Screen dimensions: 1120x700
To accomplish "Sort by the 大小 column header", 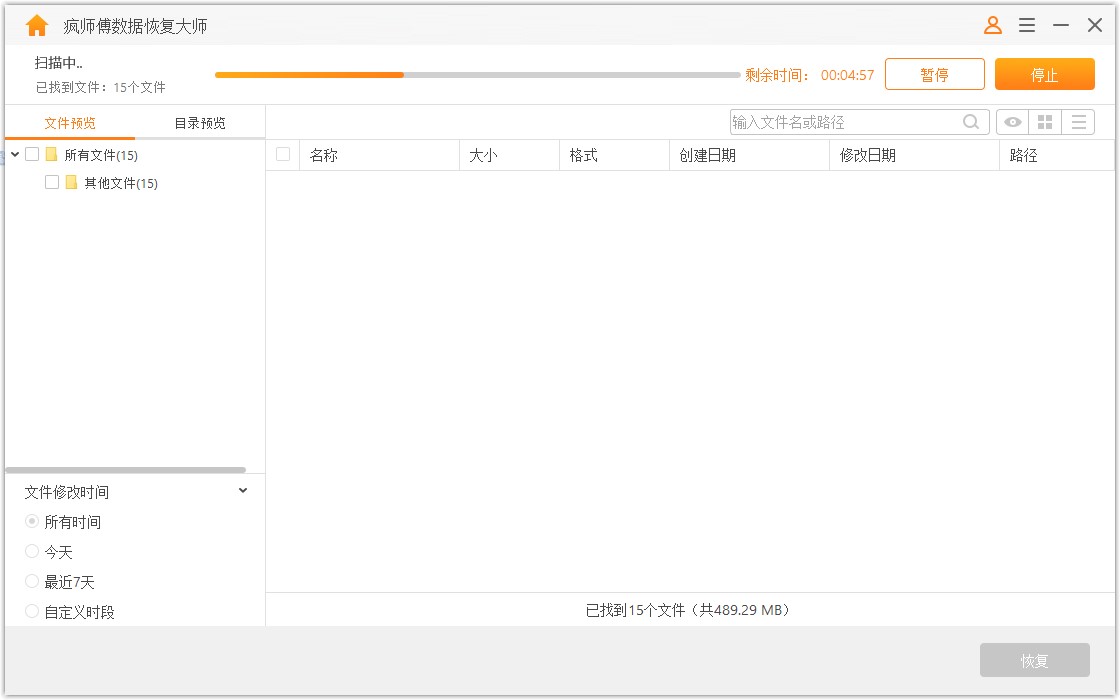I will click(509, 155).
